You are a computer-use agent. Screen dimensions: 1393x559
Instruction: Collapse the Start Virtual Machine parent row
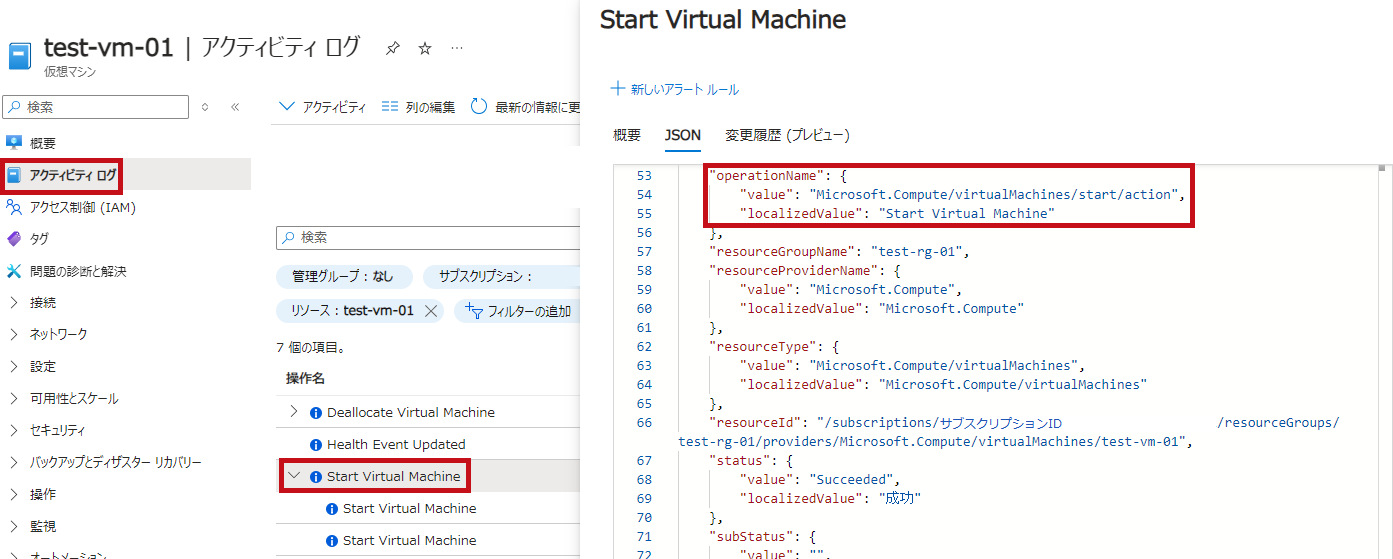click(294, 476)
